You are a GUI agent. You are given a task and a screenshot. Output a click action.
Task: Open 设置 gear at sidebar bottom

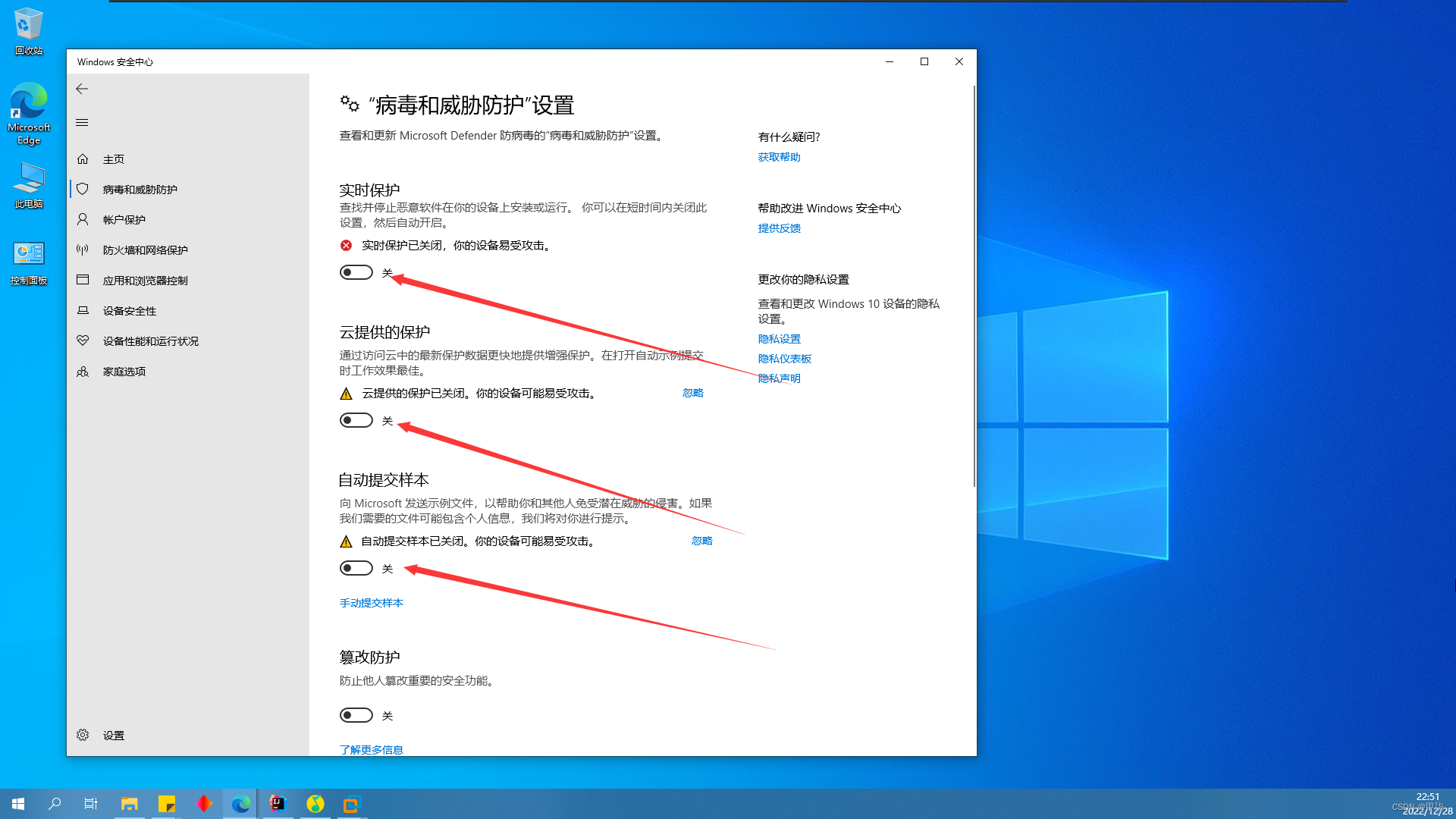point(83,736)
